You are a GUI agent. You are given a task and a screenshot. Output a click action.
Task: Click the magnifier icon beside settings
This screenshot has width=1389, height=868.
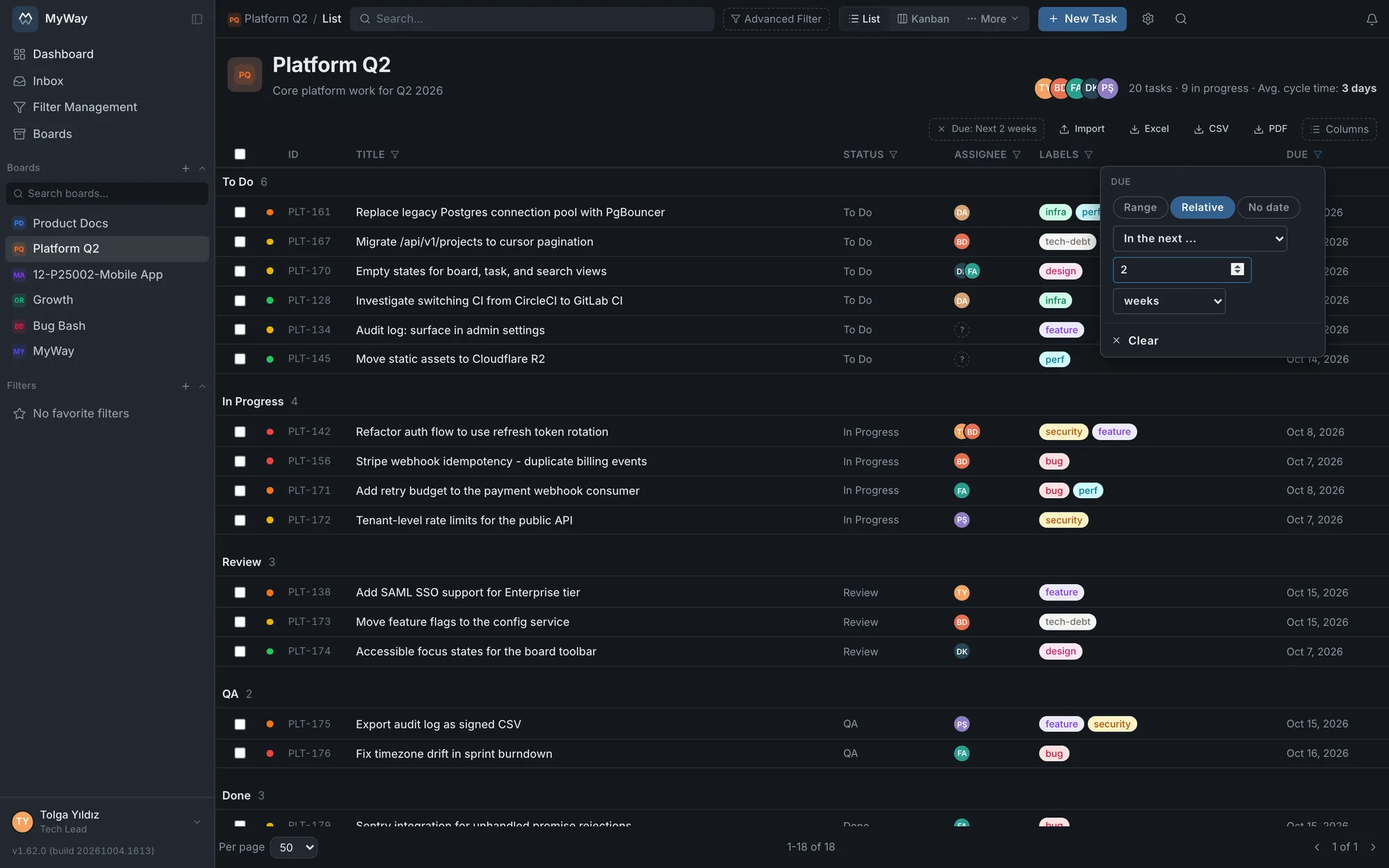point(1181,19)
